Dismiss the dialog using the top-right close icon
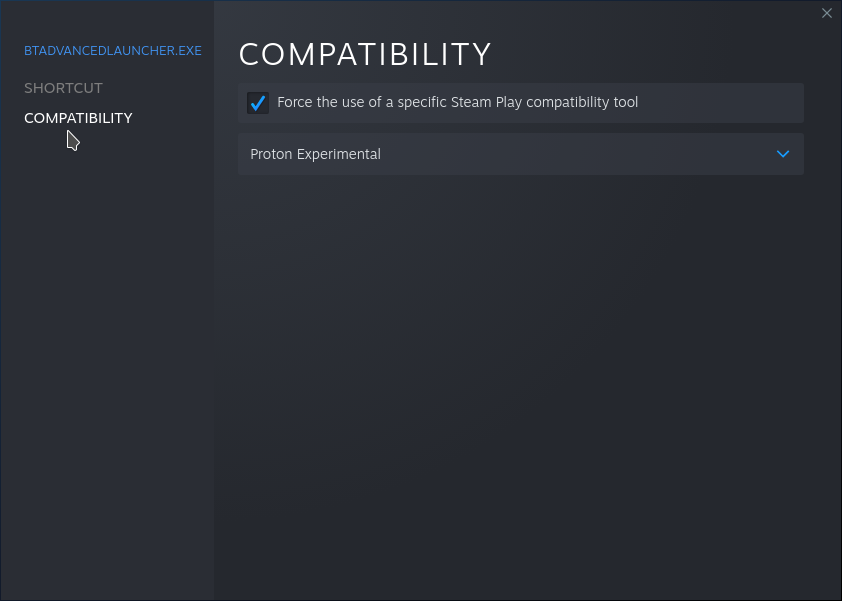 point(826,13)
